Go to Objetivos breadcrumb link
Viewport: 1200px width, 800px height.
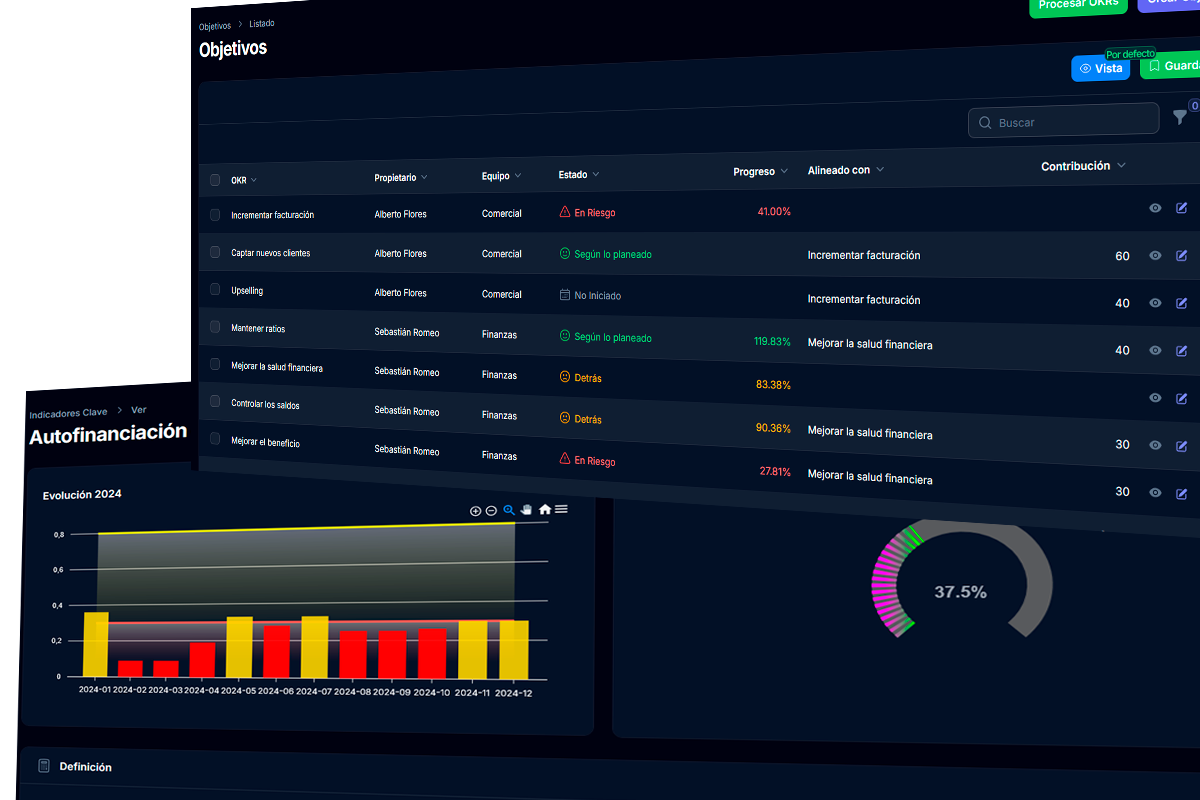click(x=214, y=26)
